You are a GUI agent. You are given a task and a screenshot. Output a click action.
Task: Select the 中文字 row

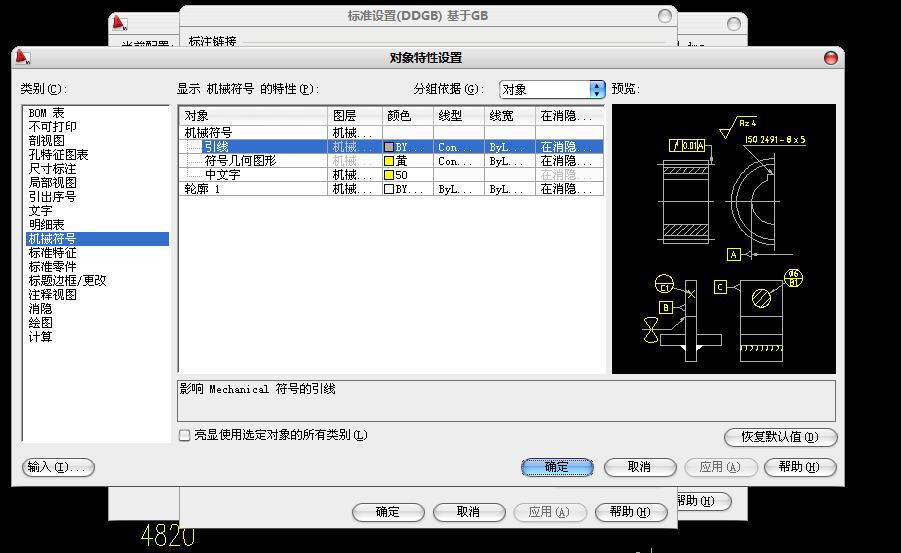391,175
